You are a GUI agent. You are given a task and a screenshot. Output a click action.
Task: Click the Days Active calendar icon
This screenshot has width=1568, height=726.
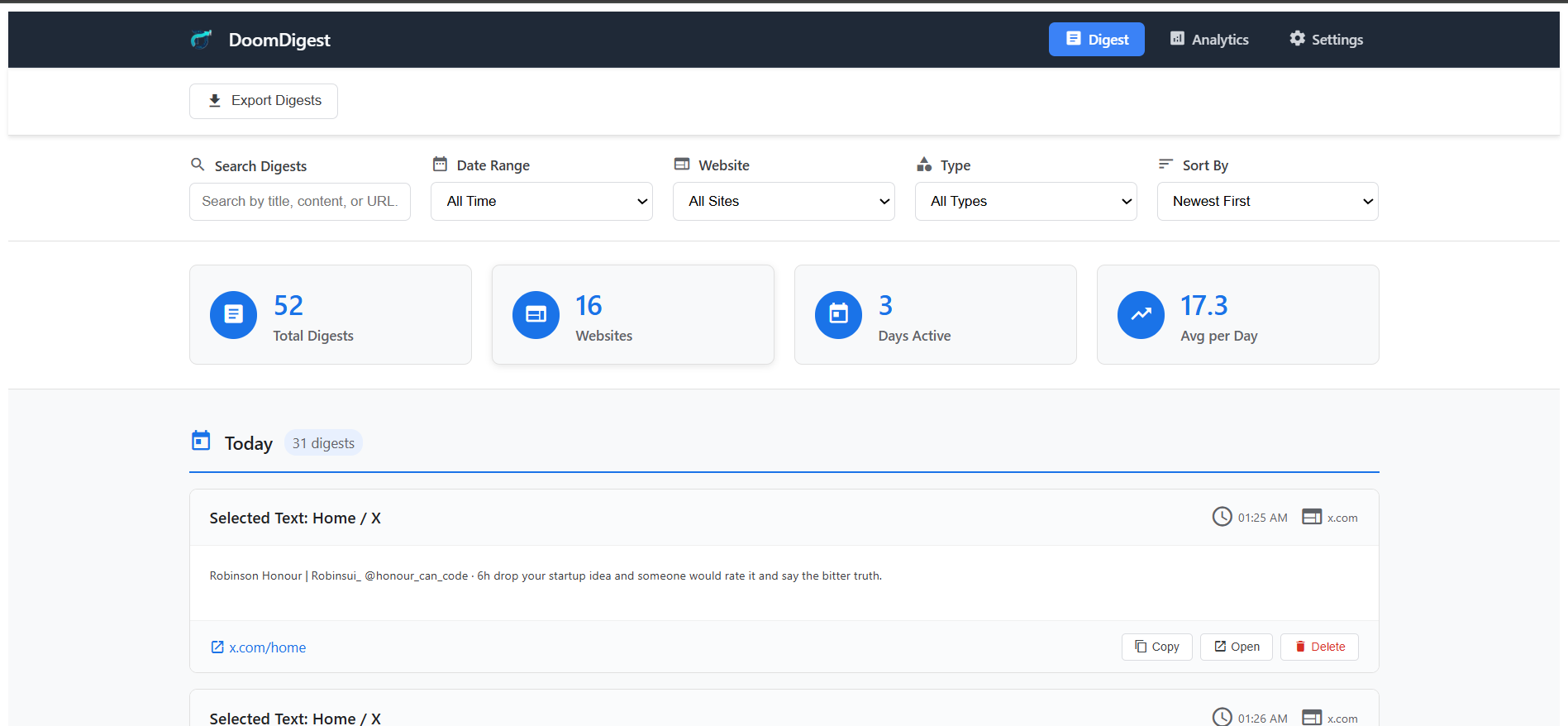(839, 315)
